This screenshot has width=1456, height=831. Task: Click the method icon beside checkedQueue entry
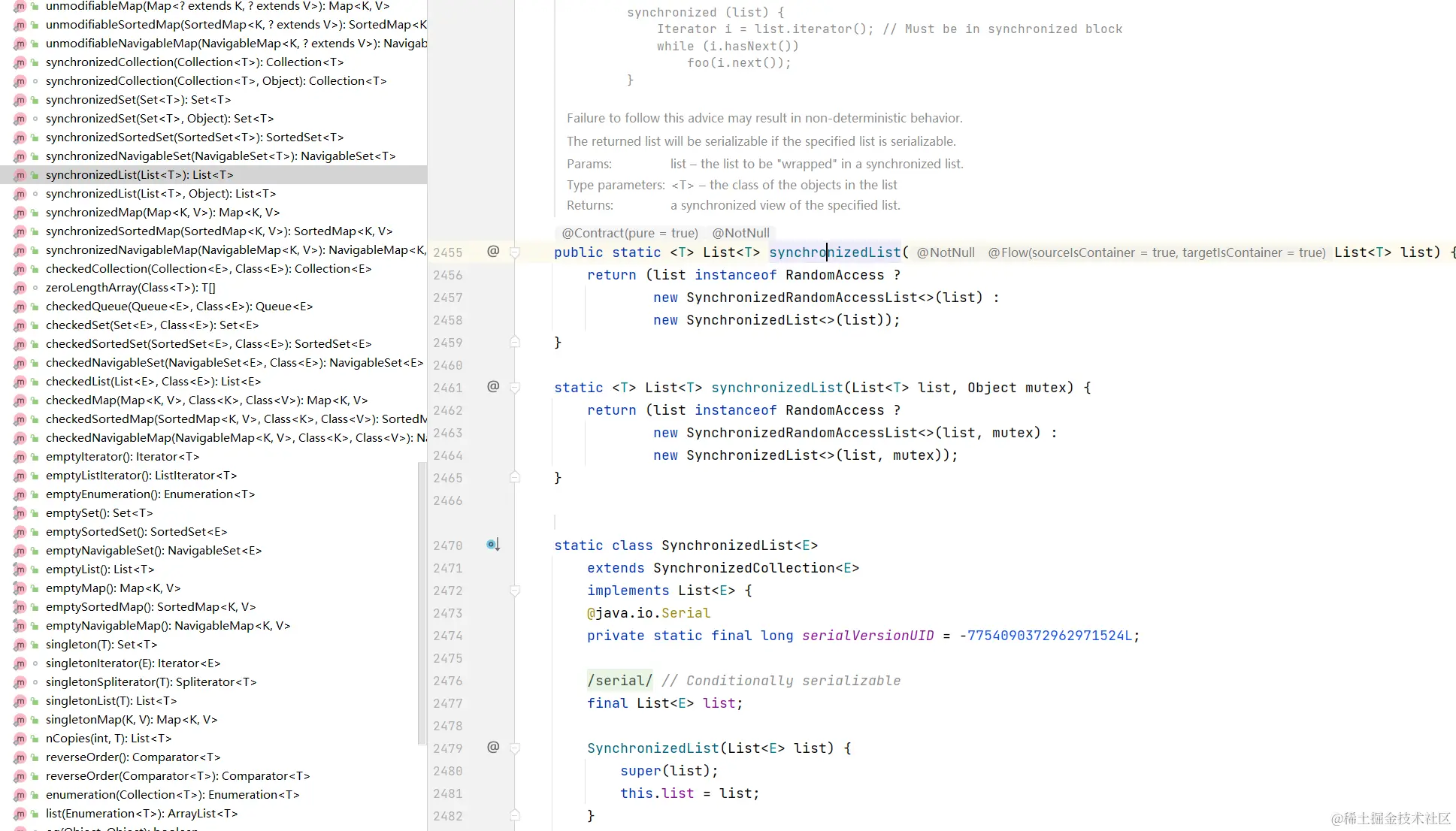click(x=20, y=307)
